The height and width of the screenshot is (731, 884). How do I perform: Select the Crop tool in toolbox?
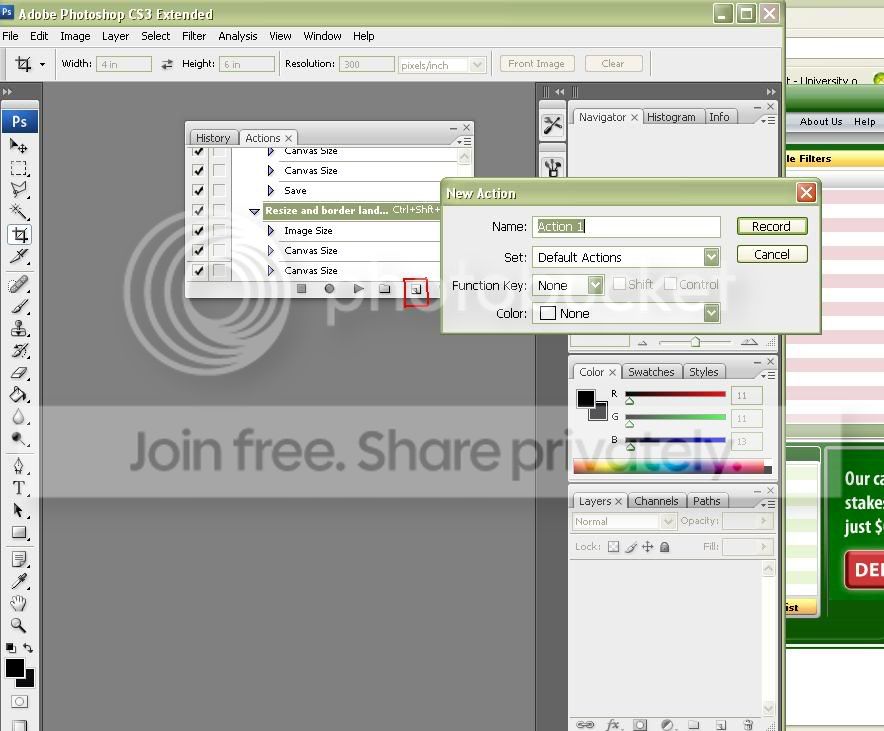click(19, 235)
